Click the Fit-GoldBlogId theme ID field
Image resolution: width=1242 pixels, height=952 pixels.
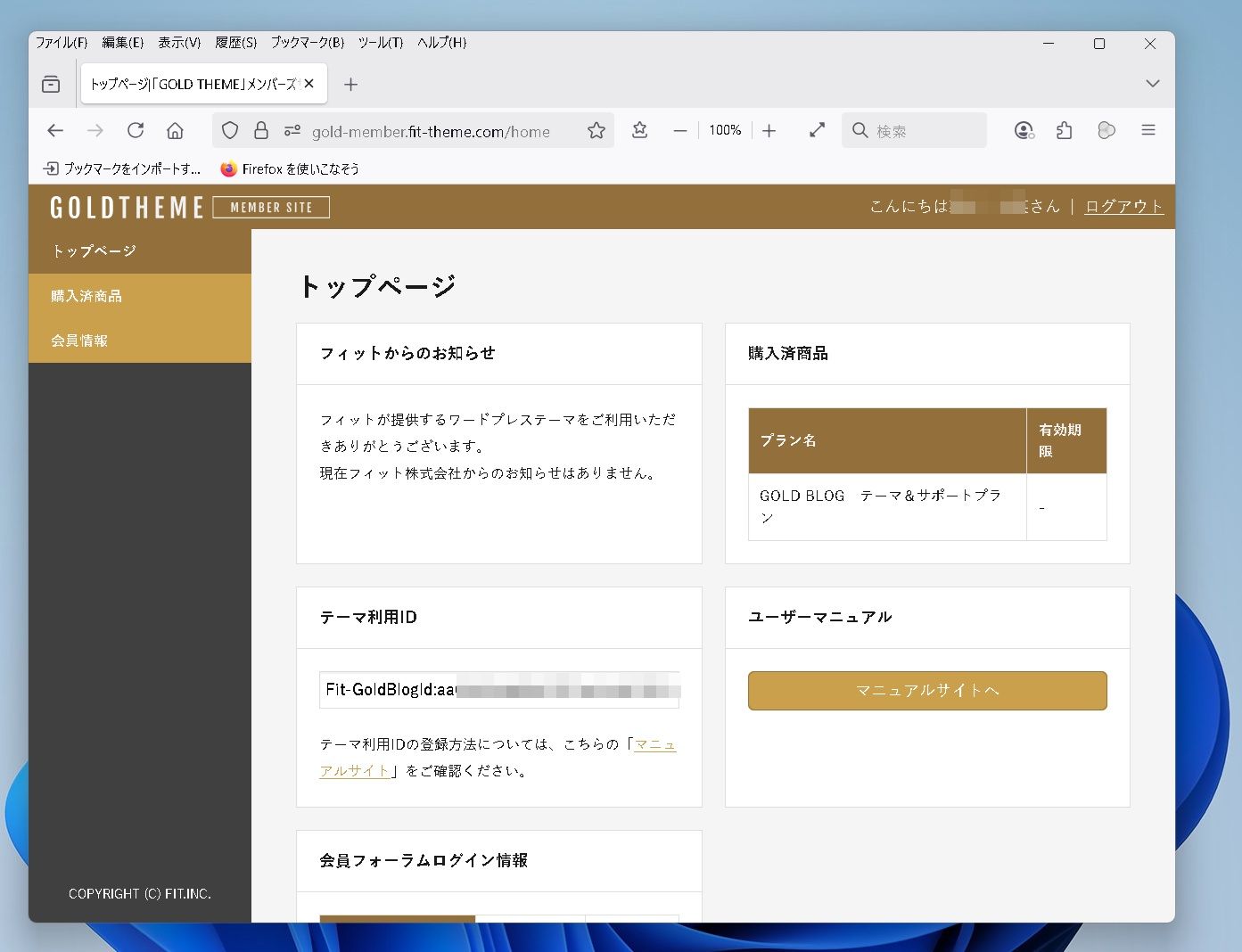(499, 690)
